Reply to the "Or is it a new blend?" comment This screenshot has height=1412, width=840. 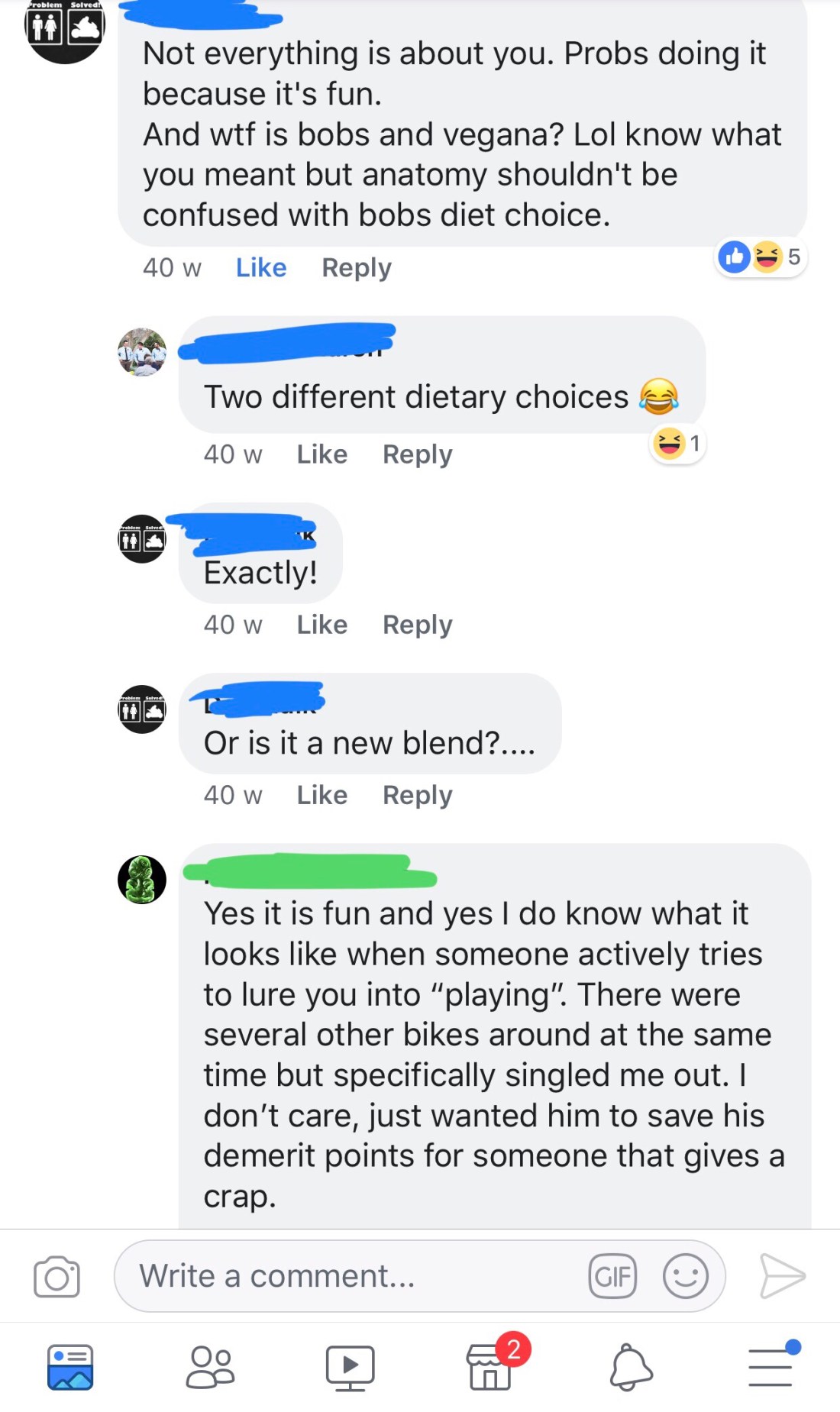tap(418, 795)
